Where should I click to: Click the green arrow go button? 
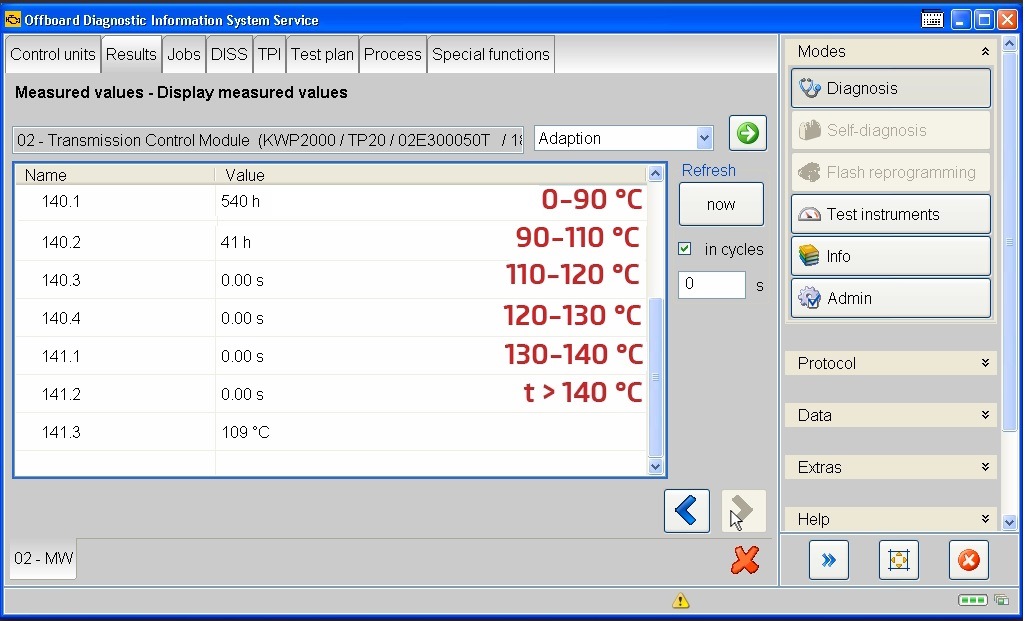[747, 133]
